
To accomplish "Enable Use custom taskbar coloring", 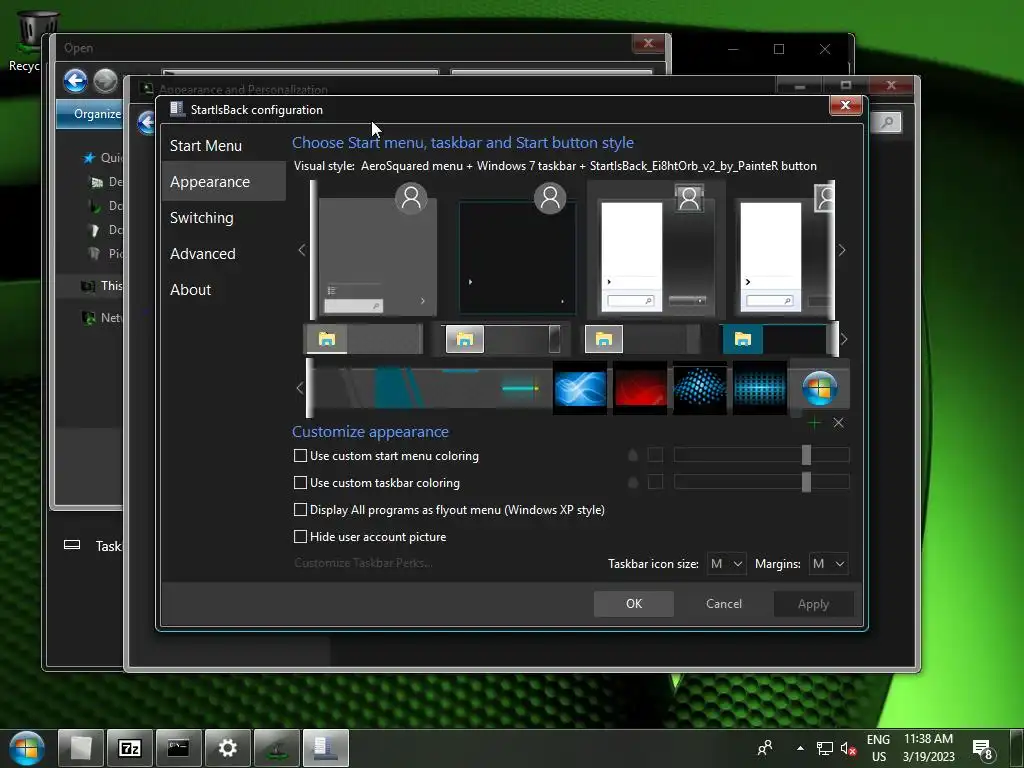I will 300,483.
